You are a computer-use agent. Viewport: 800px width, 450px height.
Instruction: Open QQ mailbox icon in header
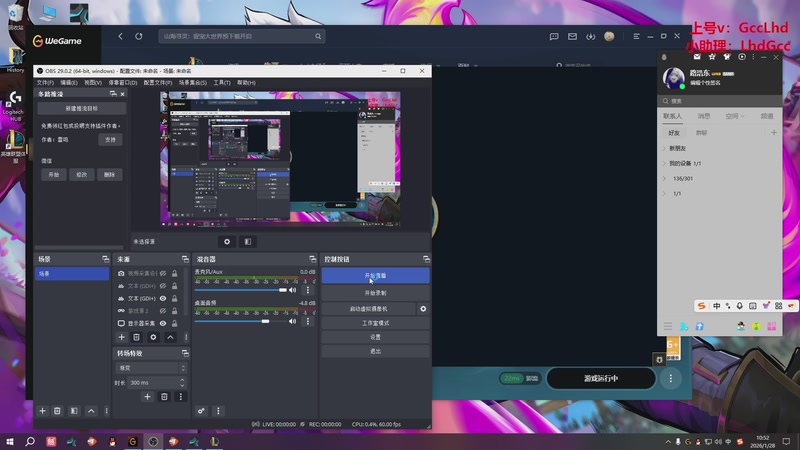(x=697, y=57)
